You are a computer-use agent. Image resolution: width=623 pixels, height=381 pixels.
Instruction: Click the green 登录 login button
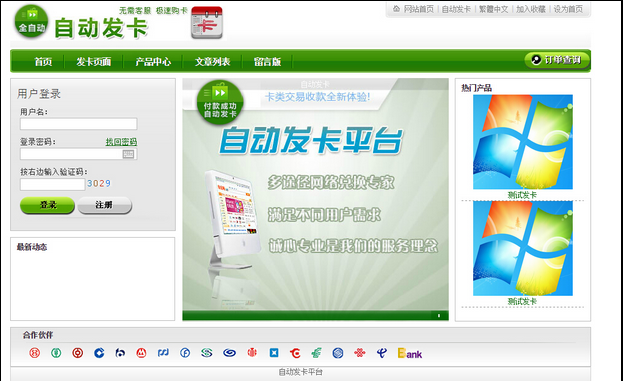(47, 205)
